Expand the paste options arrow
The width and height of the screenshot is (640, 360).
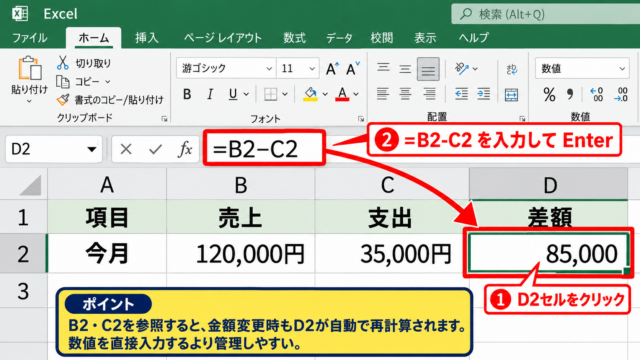29,101
